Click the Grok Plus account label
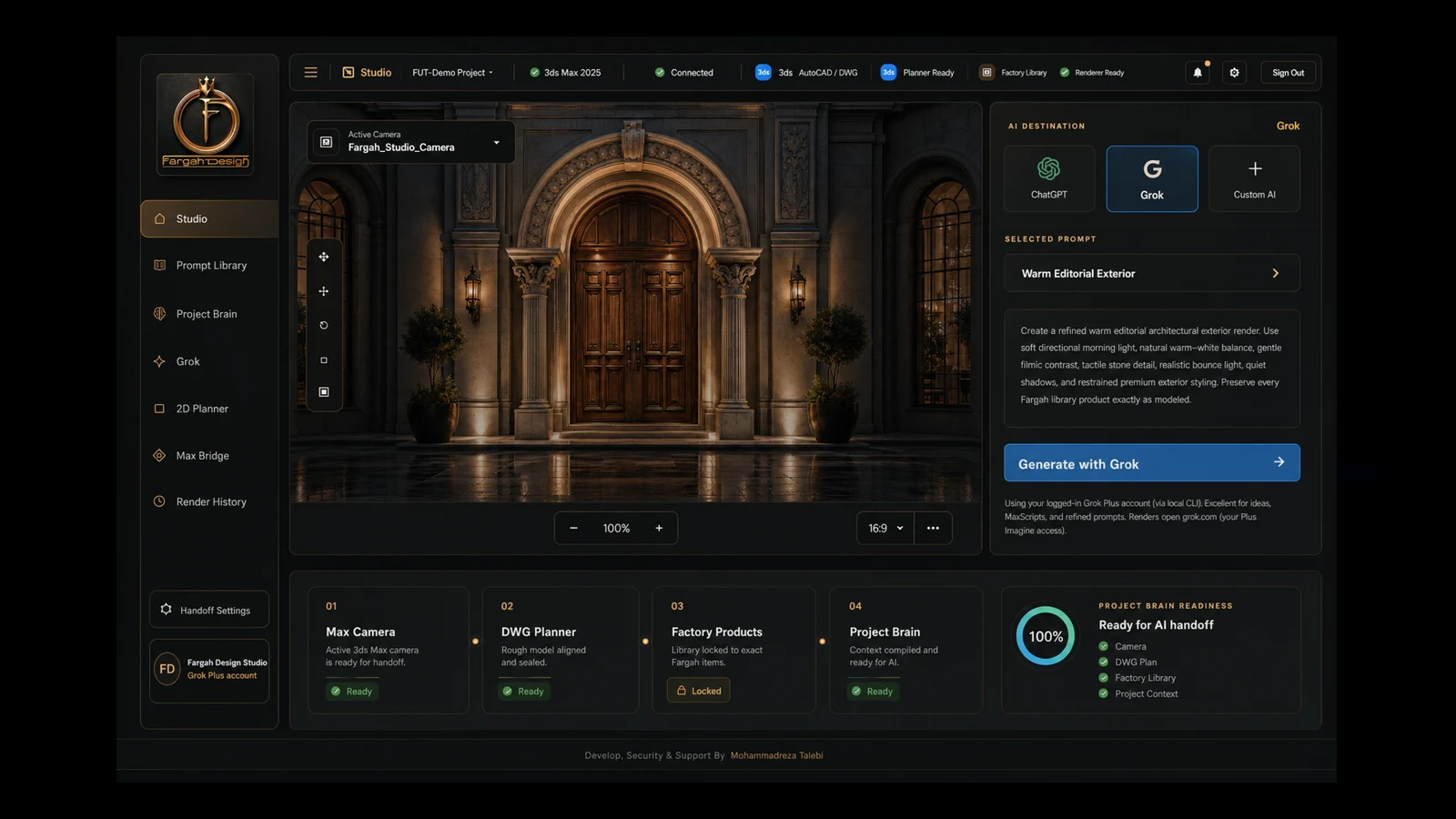The height and width of the screenshot is (819, 1456). 222,676
